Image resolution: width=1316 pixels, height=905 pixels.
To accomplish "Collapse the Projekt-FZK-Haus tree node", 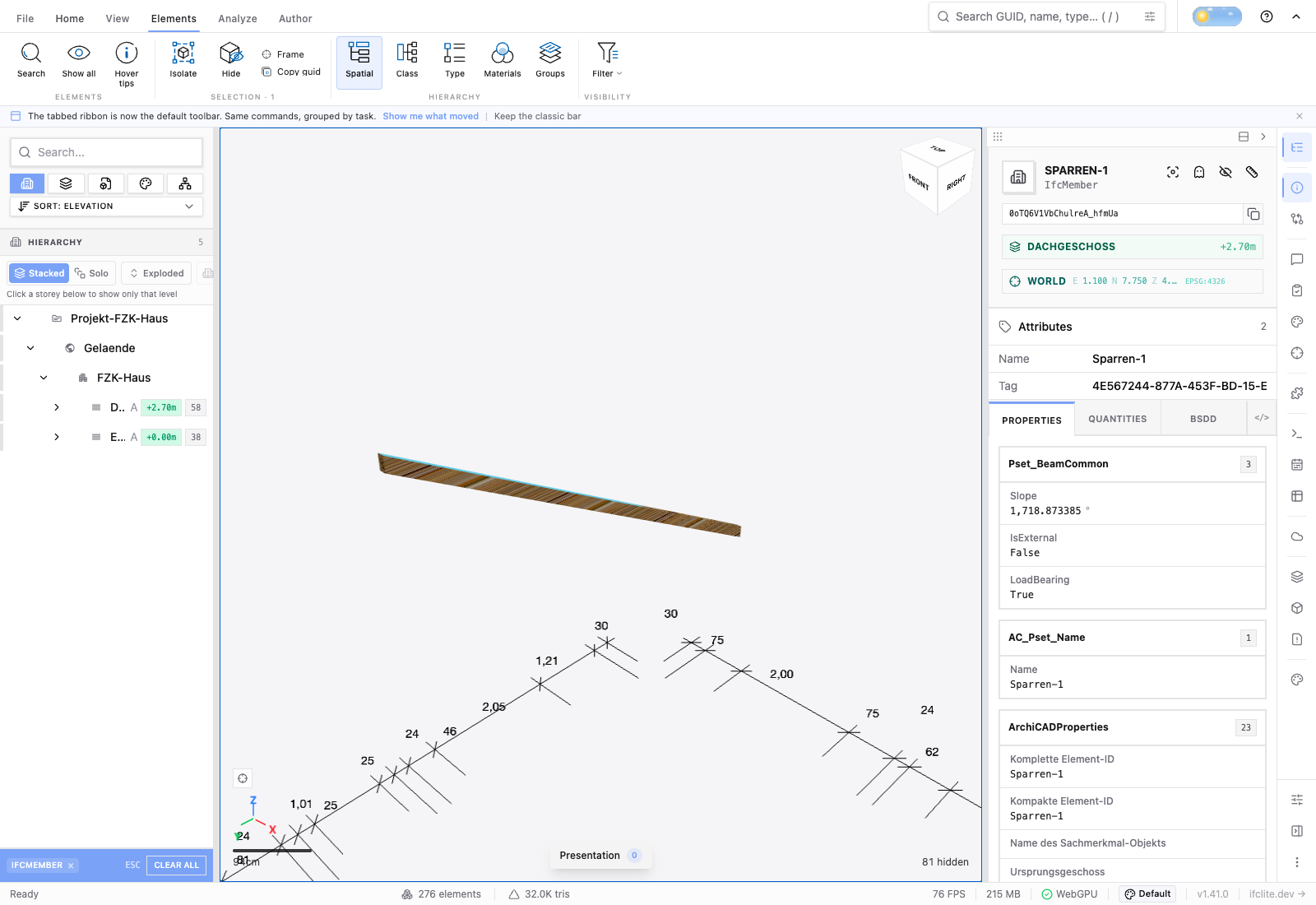I will pyautogui.click(x=17, y=318).
